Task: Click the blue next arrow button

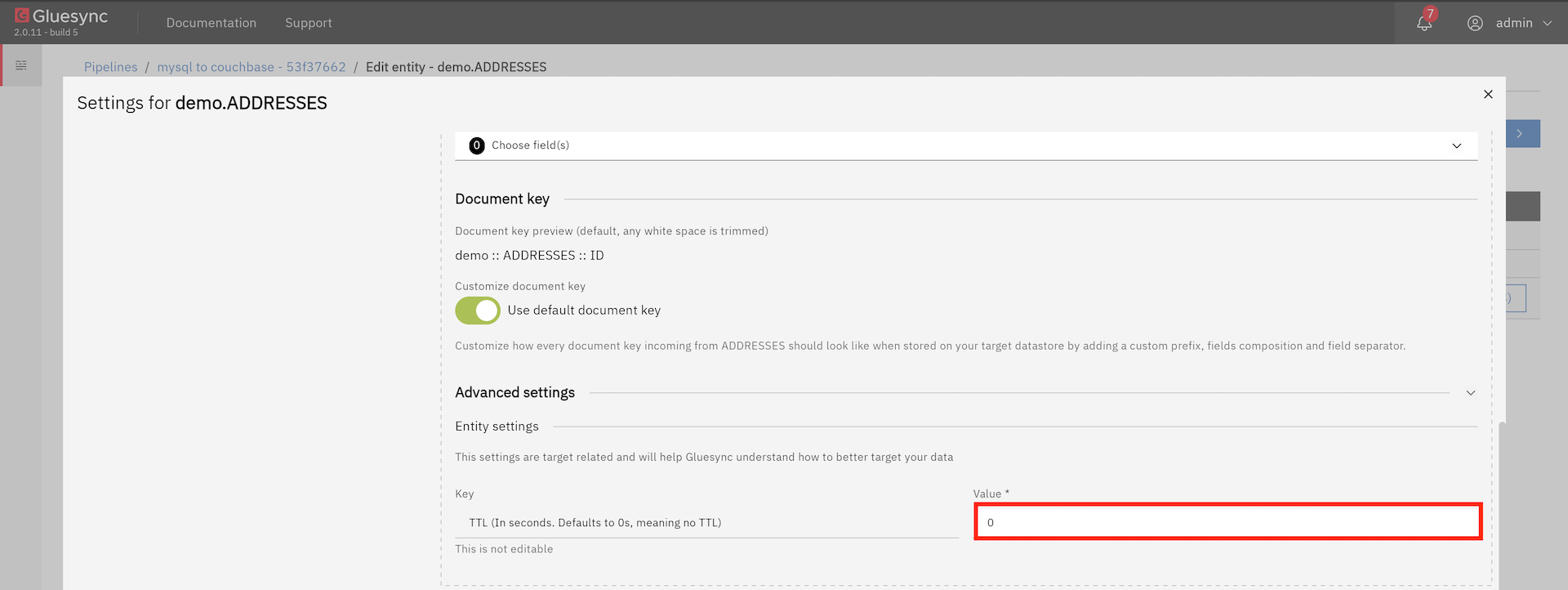Action: pyautogui.click(x=1522, y=134)
